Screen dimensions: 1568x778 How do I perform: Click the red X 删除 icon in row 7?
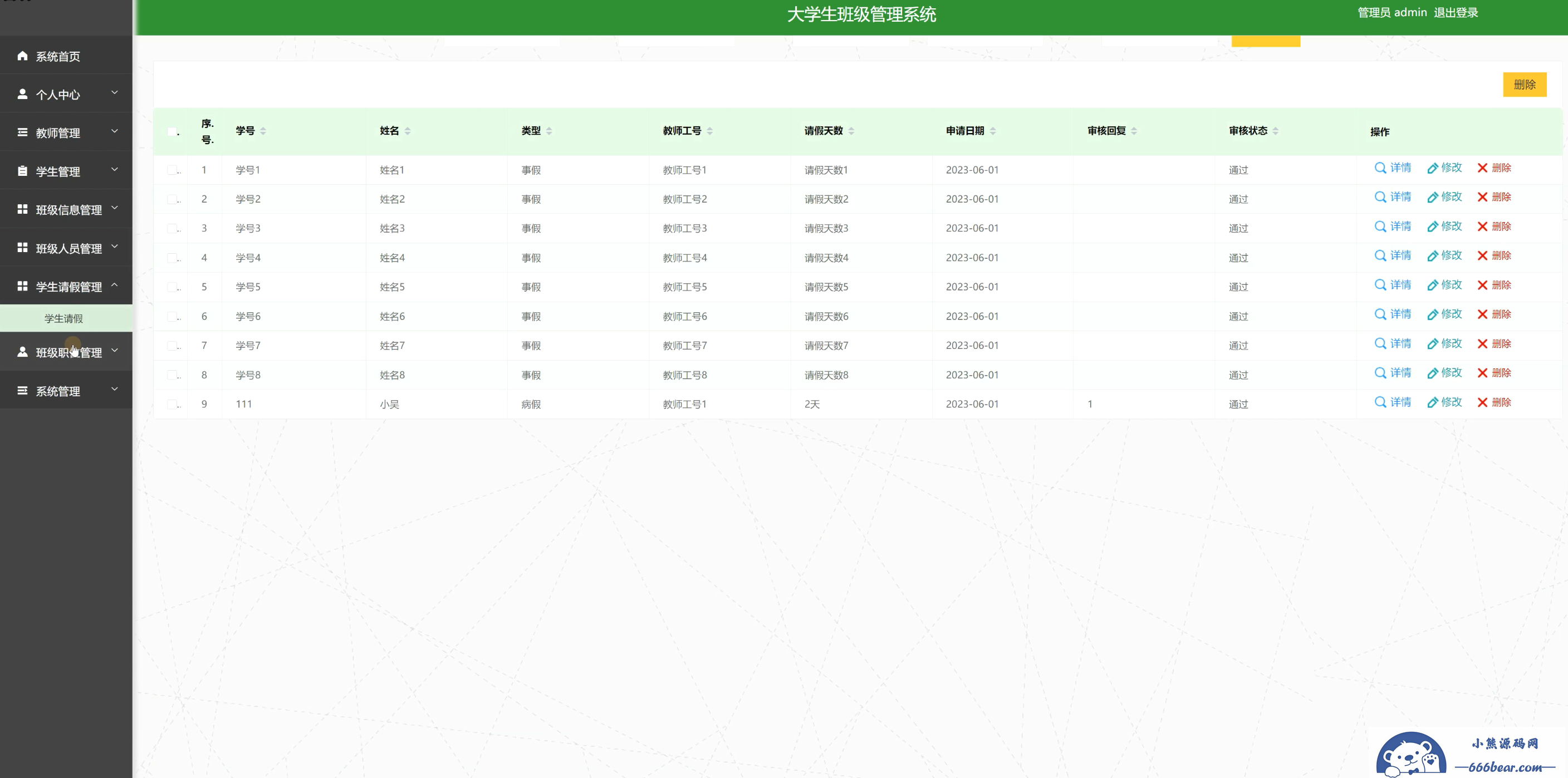(1482, 344)
